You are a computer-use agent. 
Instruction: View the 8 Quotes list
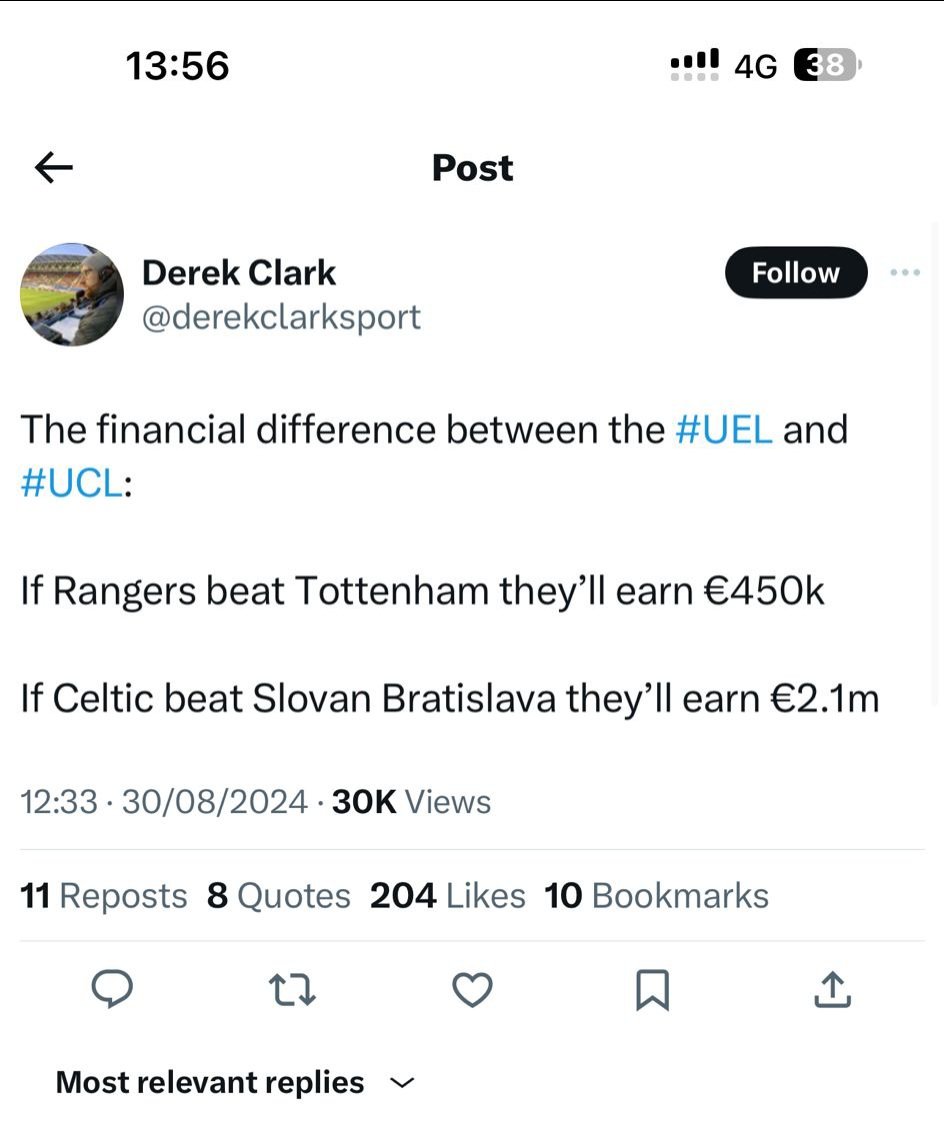(x=279, y=896)
